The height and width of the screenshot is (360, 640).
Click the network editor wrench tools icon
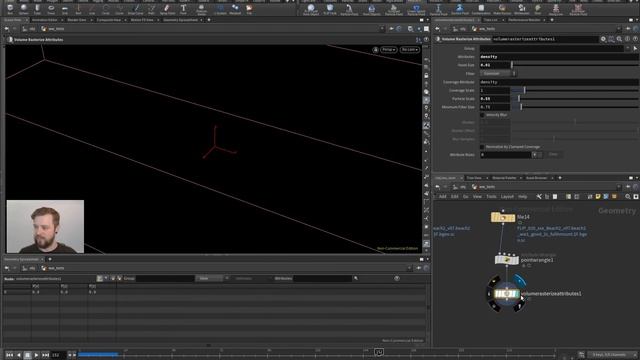tap(539, 197)
